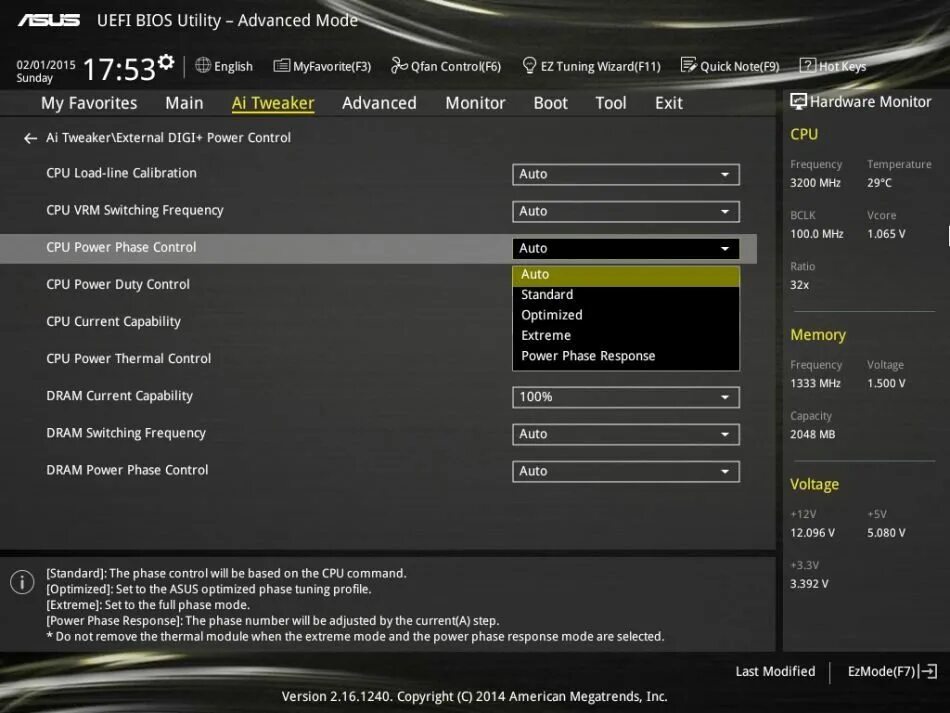The height and width of the screenshot is (713, 950).
Task: Open DRAM Power Phase Control dropdown
Action: 626,471
